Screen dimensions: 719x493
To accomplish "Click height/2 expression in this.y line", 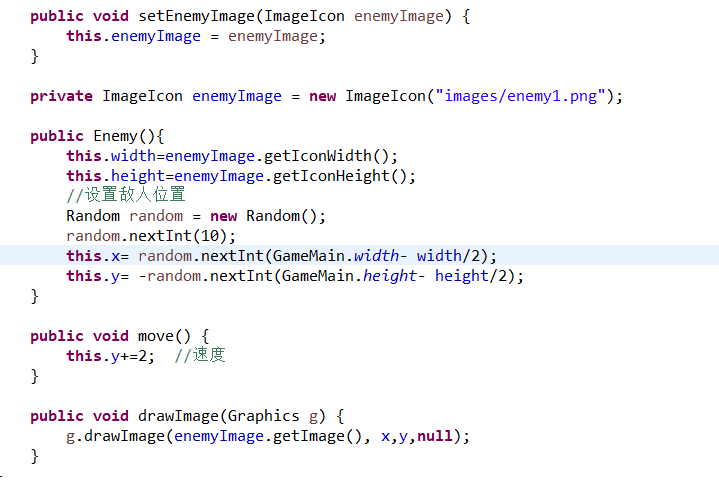I will pyautogui.click(x=471, y=276).
